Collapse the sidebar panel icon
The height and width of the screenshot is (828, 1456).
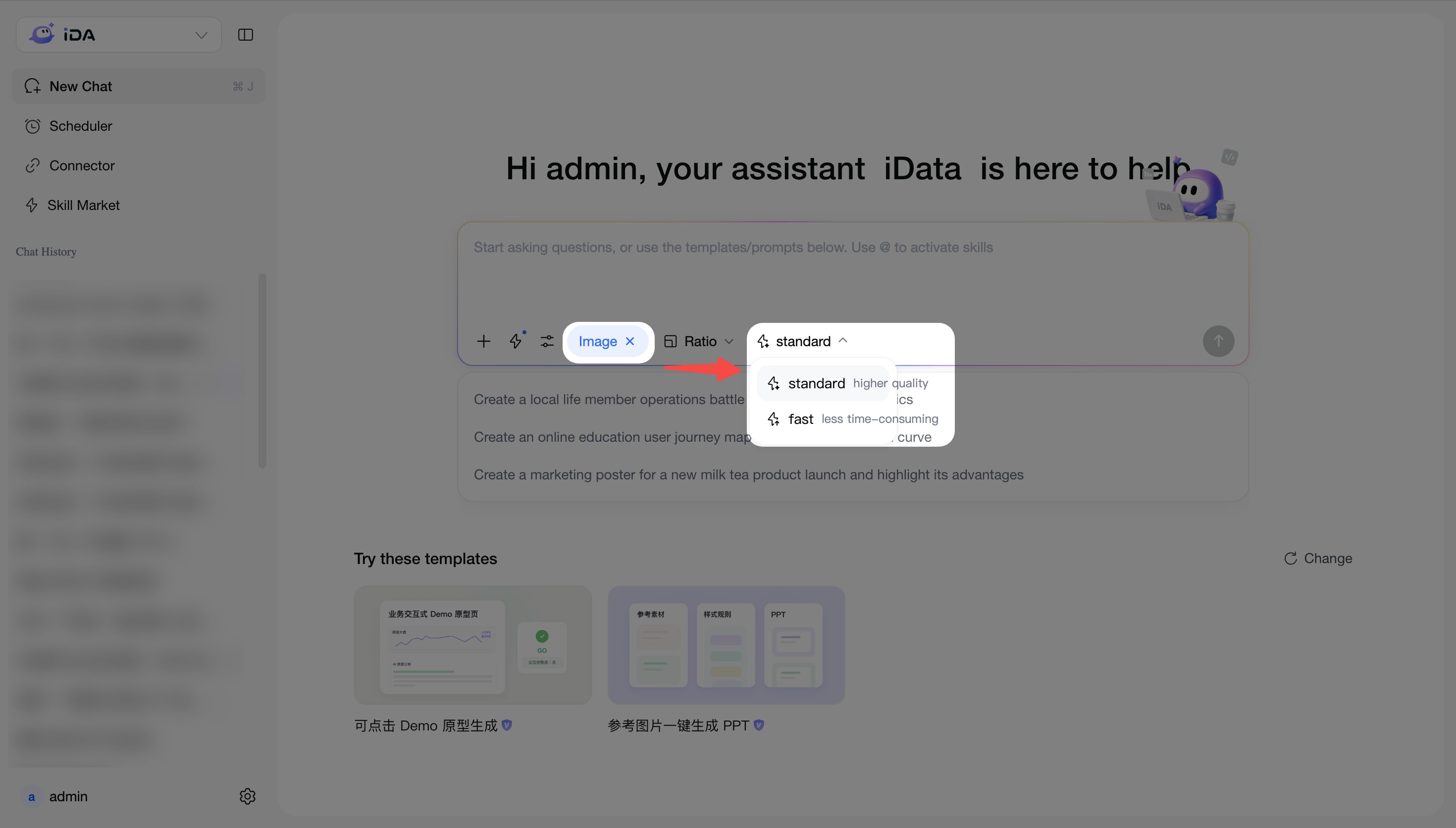tap(245, 35)
